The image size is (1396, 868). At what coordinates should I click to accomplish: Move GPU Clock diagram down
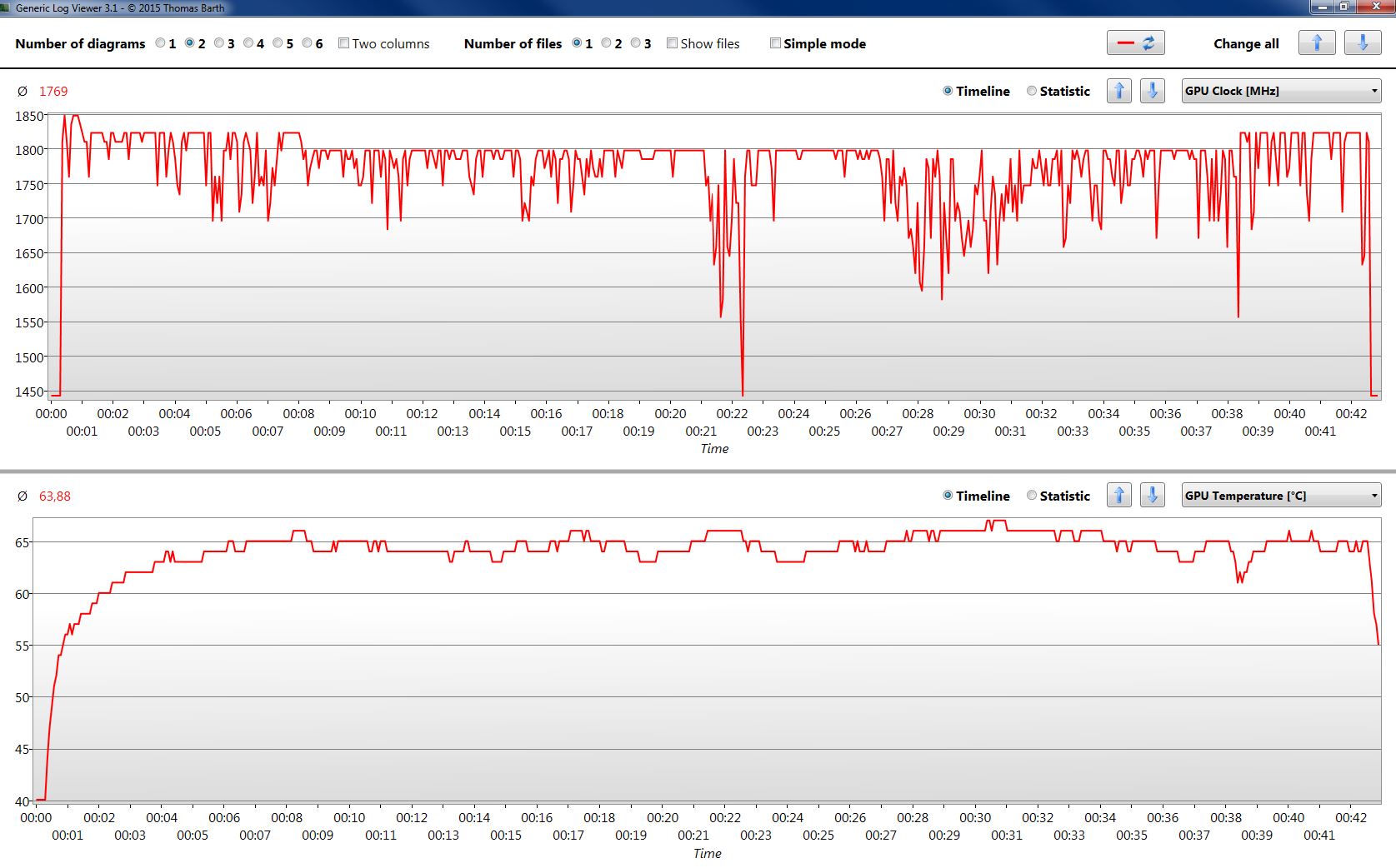[x=1153, y=91]
